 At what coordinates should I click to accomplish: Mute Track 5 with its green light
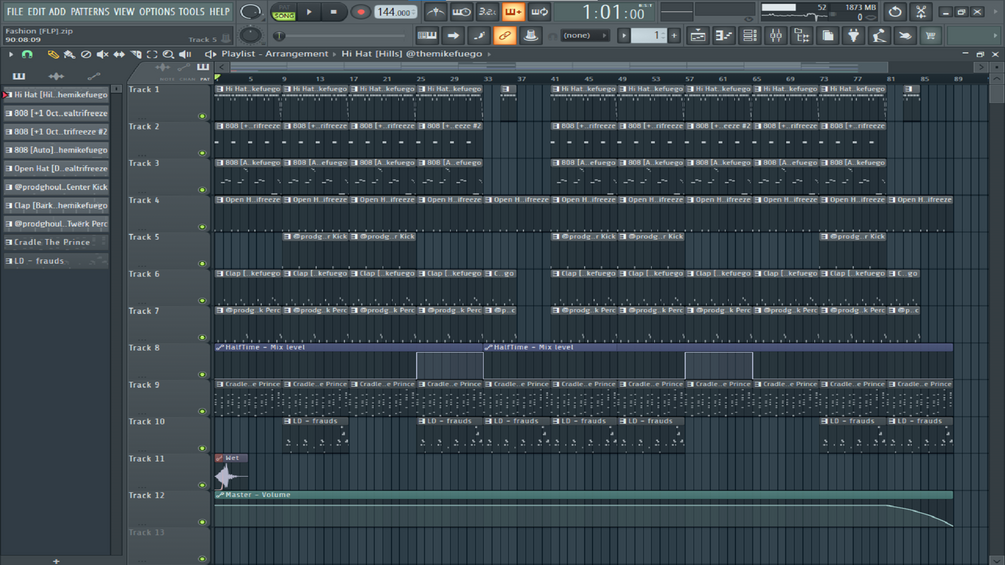coord(203,263)
